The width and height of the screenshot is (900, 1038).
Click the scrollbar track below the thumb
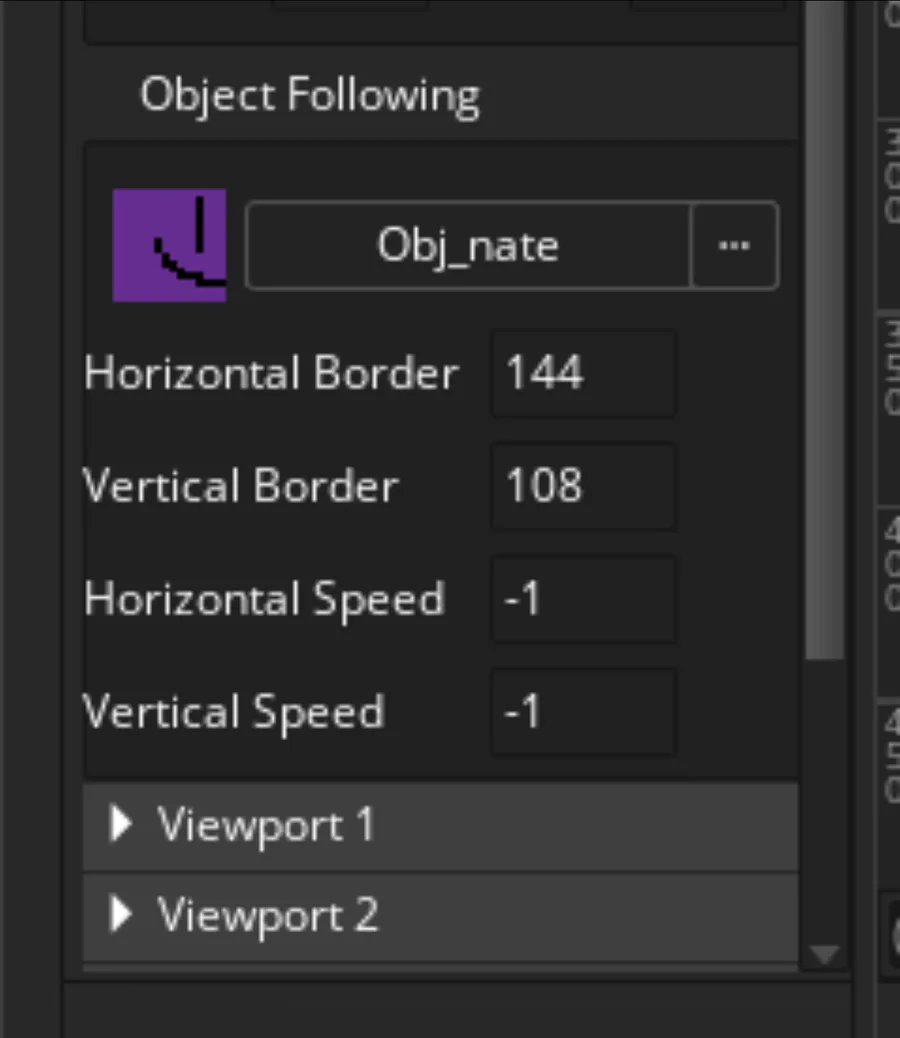pos(823,800)
